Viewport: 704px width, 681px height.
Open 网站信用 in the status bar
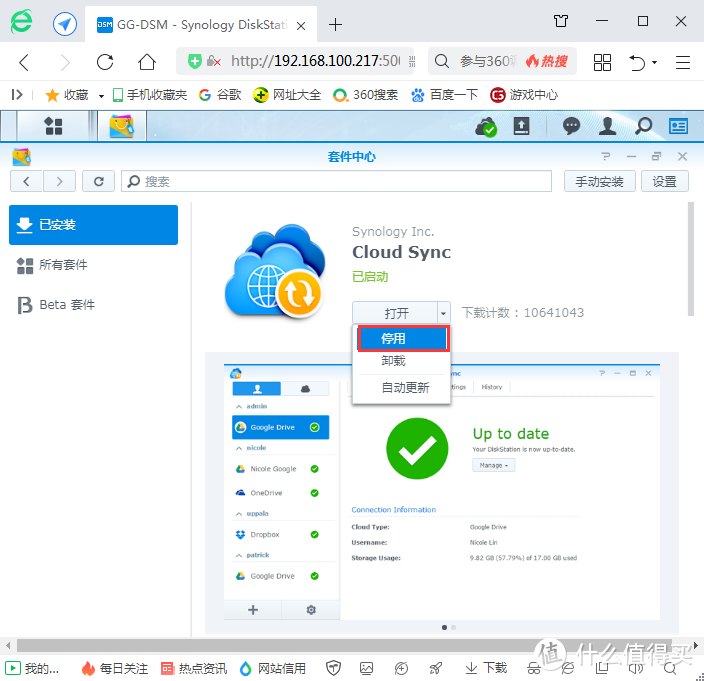pyautogui.click(x=273, y=668)
